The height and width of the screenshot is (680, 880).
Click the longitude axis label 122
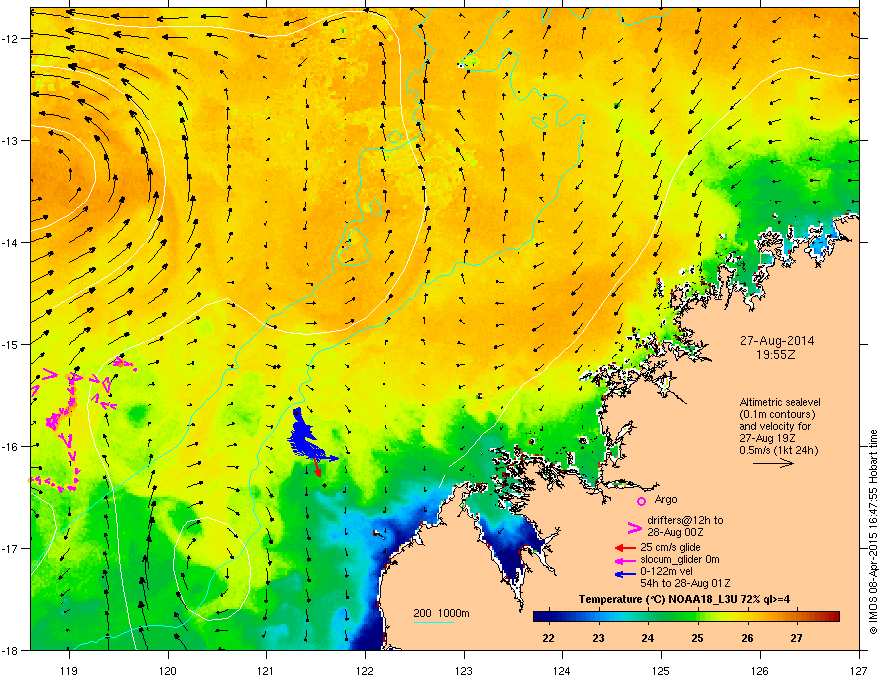pyautogui.click(x=365, y=670)
